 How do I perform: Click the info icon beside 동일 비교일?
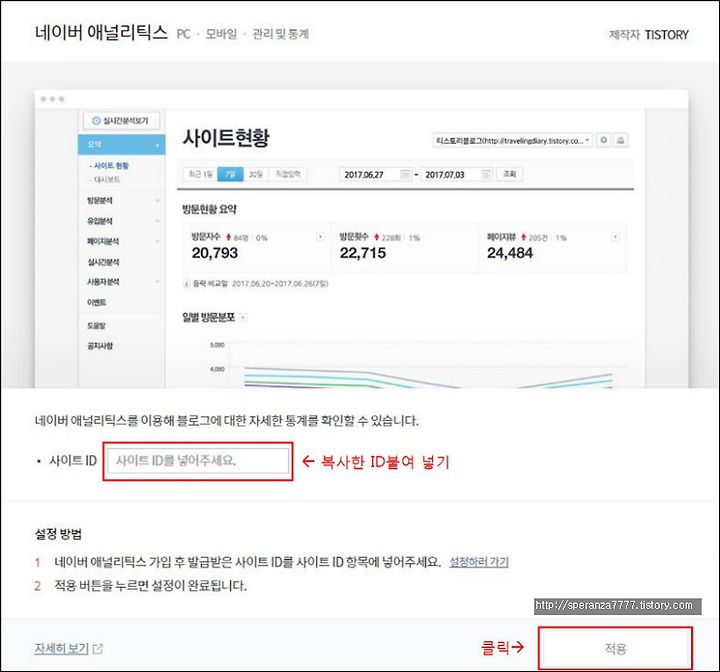point(186,283)
